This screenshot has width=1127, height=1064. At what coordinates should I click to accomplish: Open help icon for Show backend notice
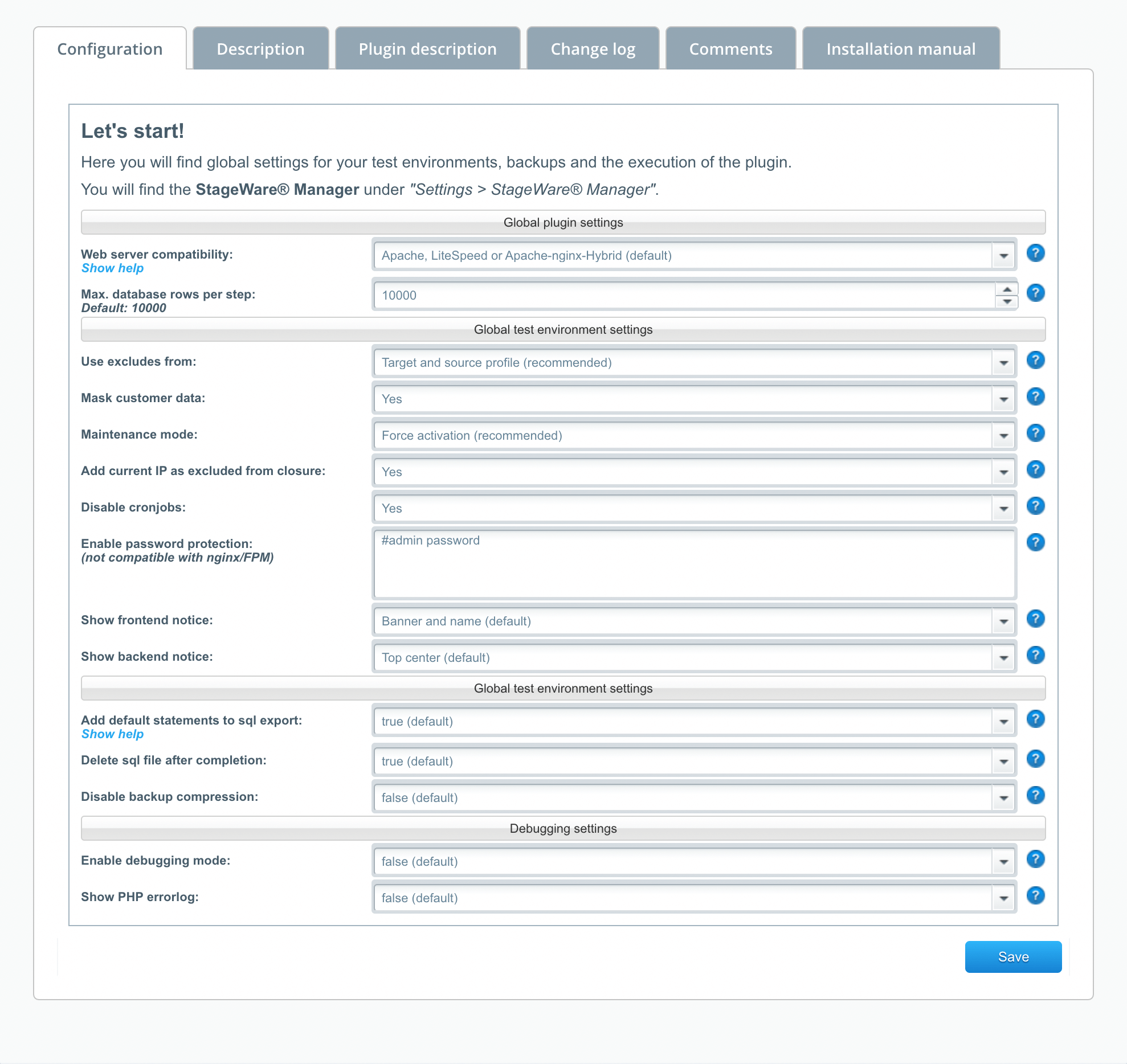[x=1035, y=655]
